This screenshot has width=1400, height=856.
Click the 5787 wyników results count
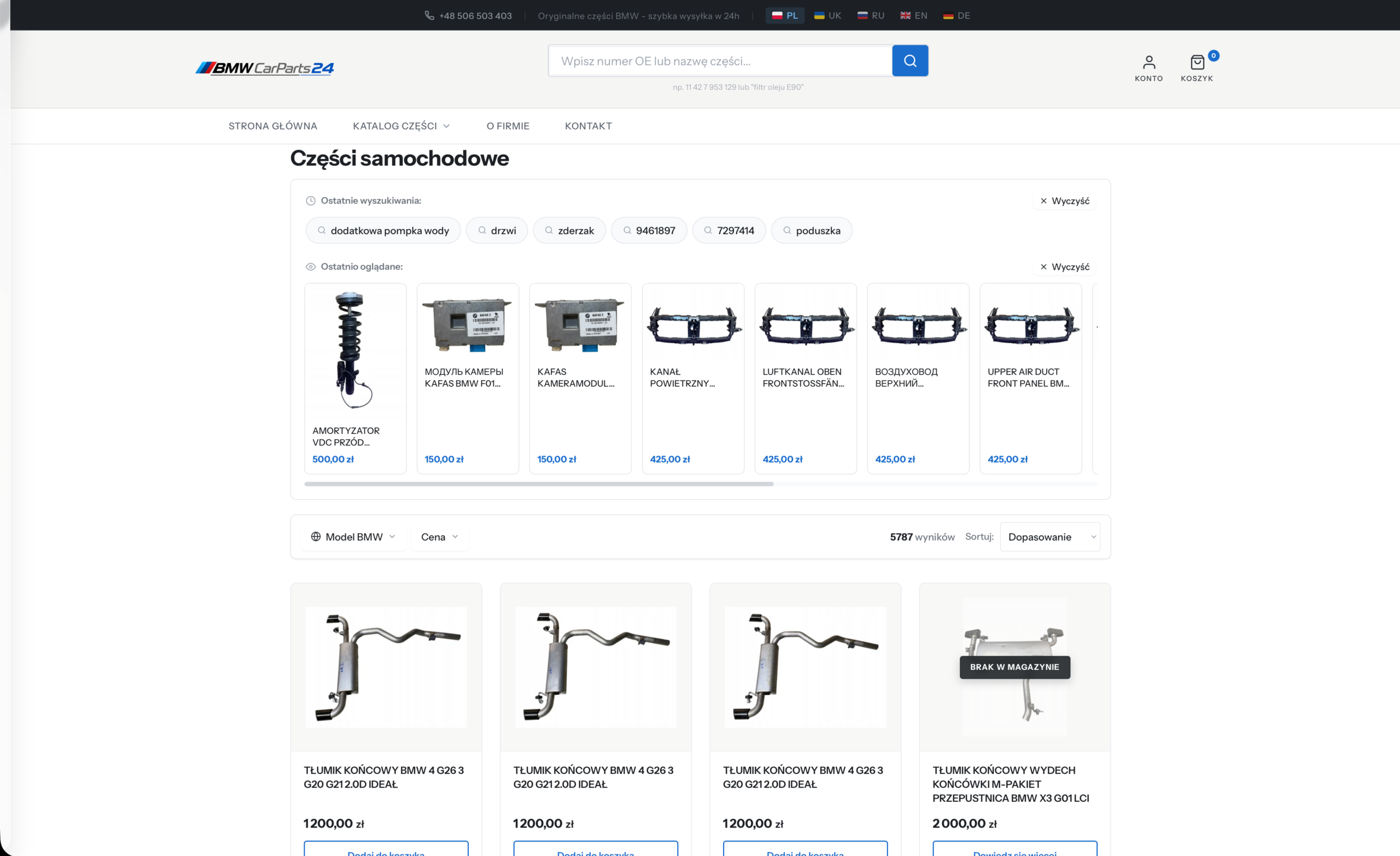922,537
